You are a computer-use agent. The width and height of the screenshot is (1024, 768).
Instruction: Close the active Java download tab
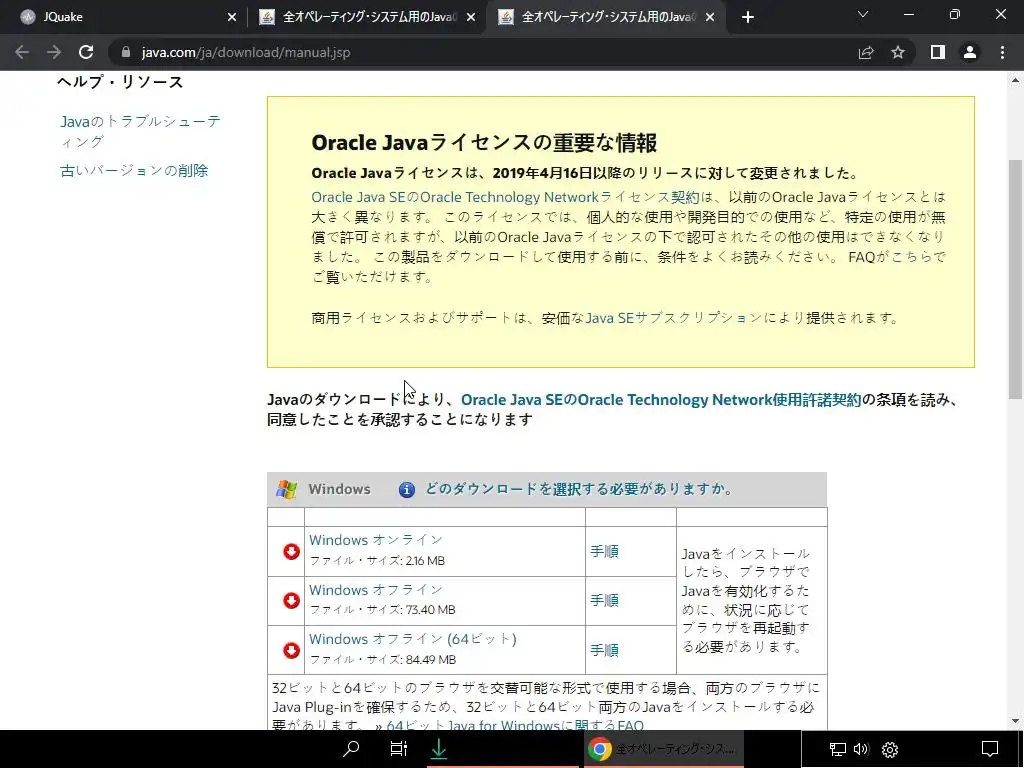tap(711, 17)
